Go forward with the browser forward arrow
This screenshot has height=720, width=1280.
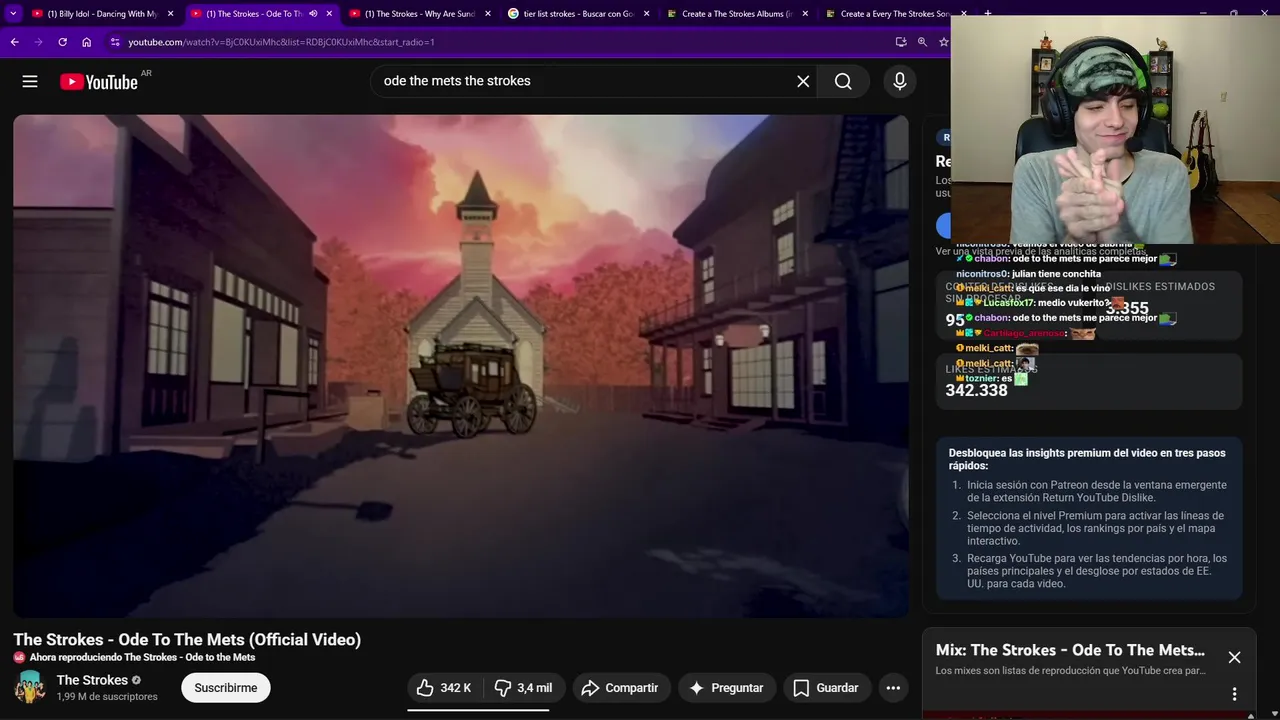[x=38, y=42]
